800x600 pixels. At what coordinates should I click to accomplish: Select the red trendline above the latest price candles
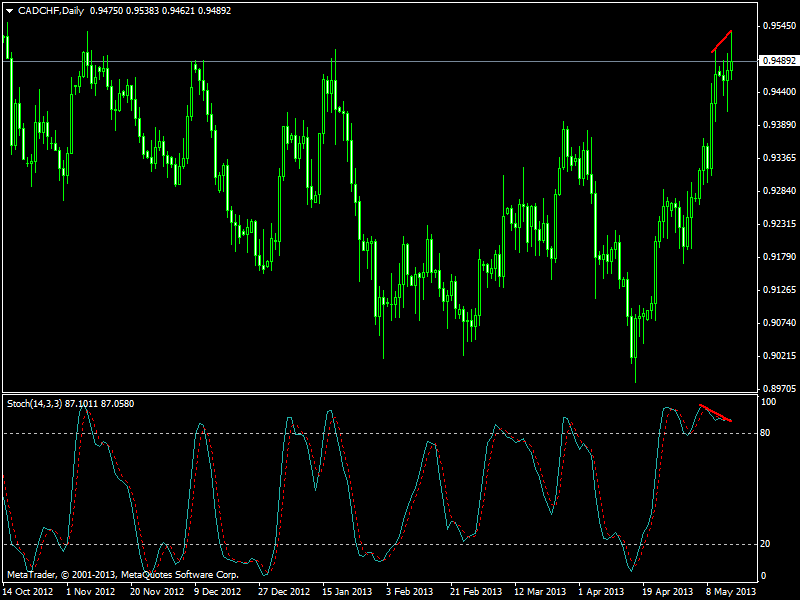click(x=722, y=41)
